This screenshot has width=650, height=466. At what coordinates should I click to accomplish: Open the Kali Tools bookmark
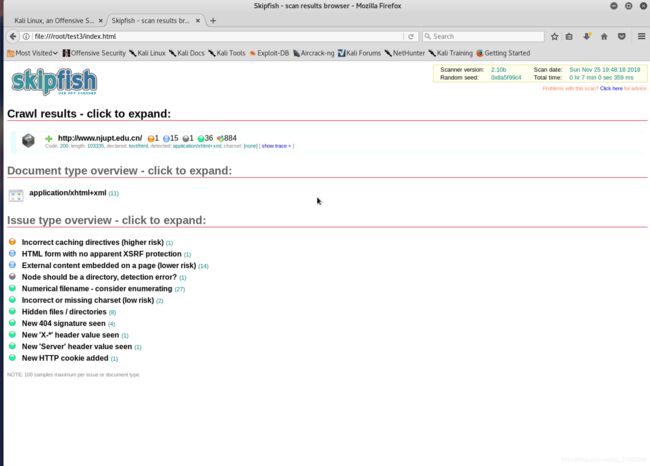[x=227, y=53]
